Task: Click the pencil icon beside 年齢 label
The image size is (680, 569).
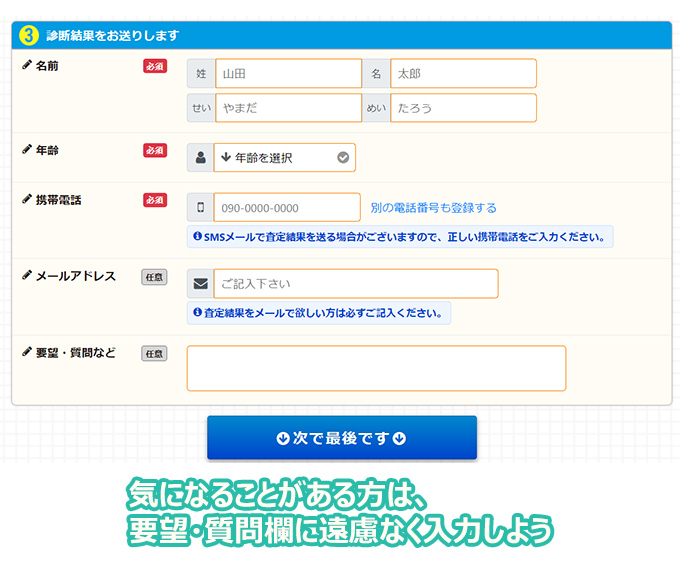Action: point(27,149)
